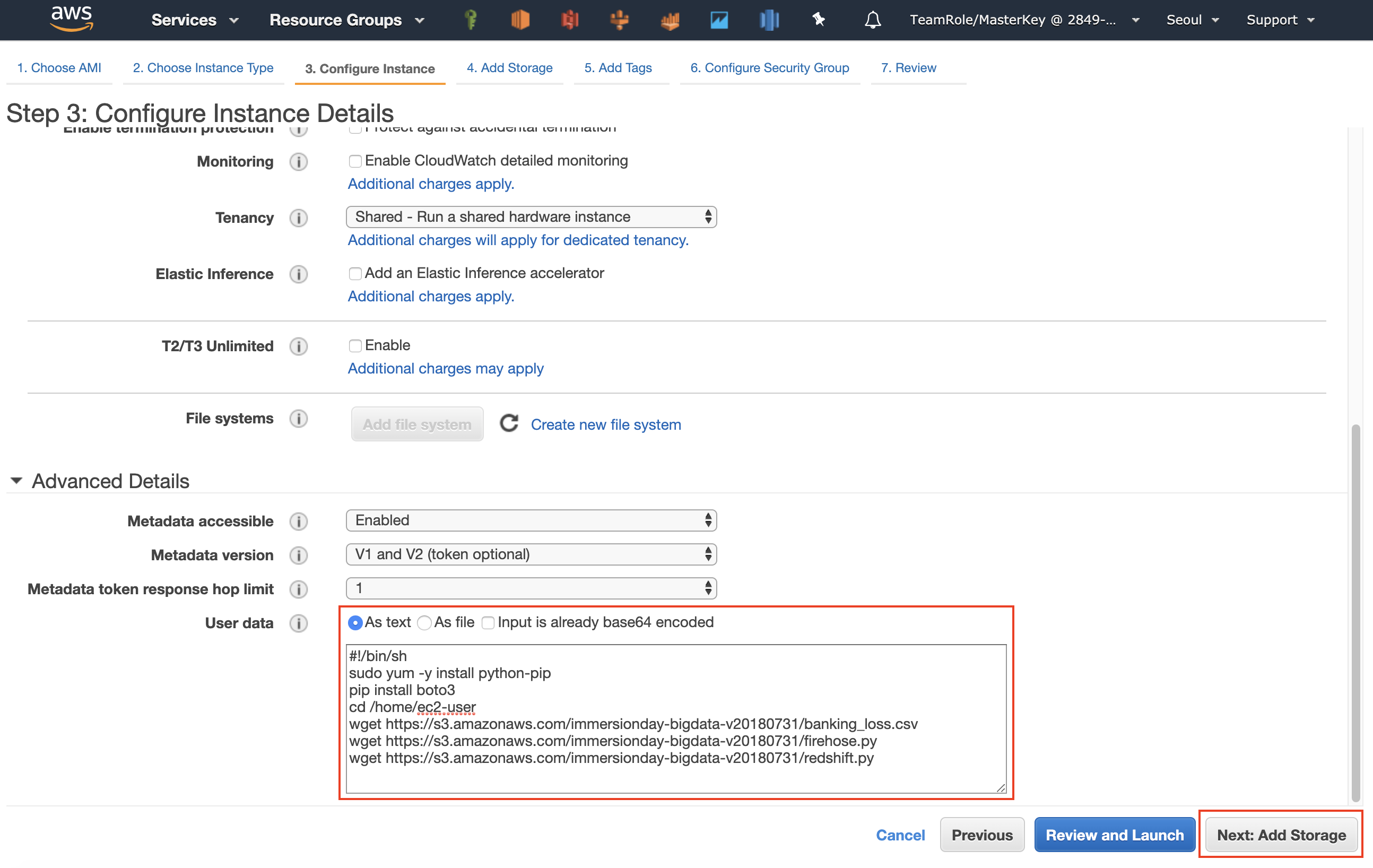
Task: Click the Next: Add Storage button
Action: [x=1281, y=835]
